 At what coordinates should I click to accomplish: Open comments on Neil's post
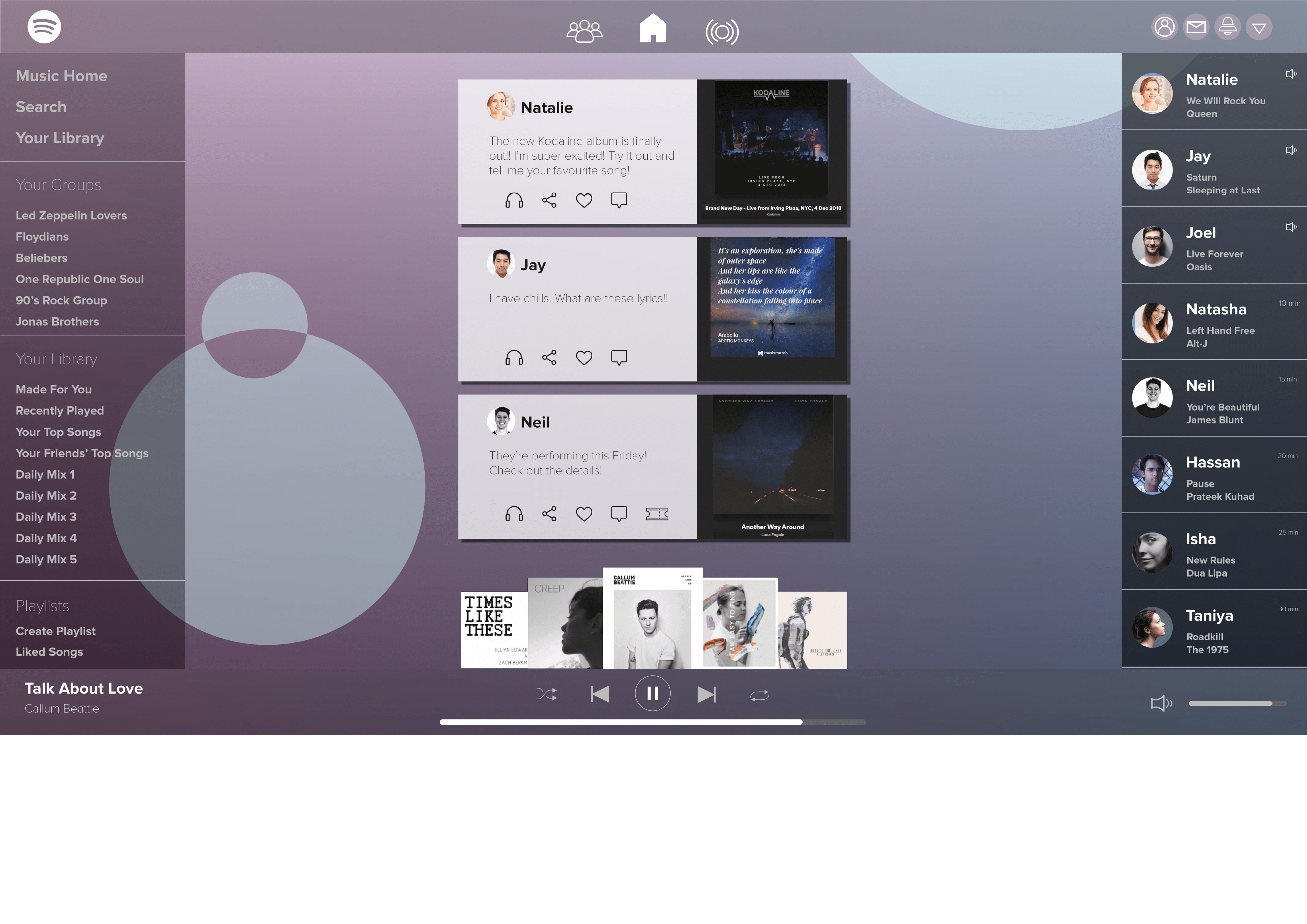pos(619,514)
